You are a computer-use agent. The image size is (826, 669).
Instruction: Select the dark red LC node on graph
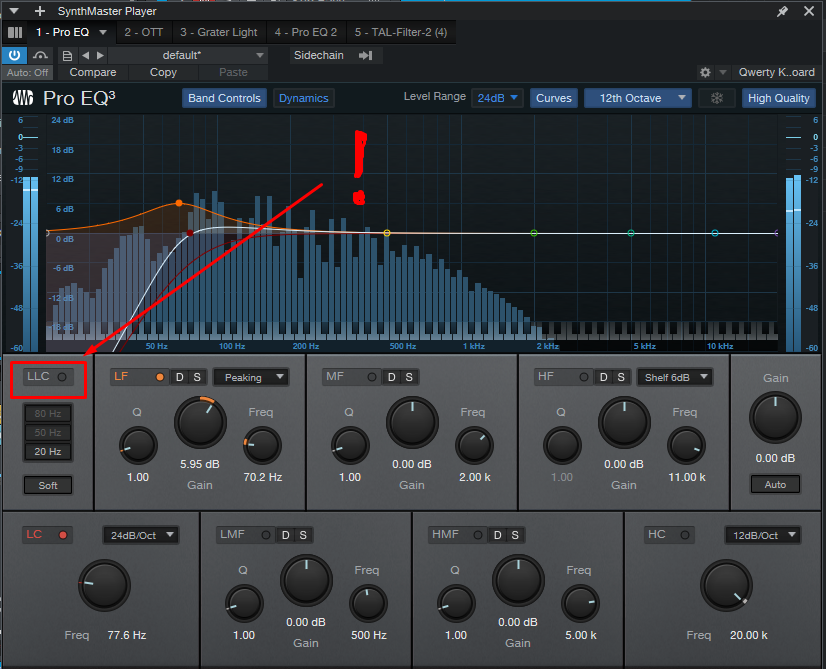tap(190, 233)
